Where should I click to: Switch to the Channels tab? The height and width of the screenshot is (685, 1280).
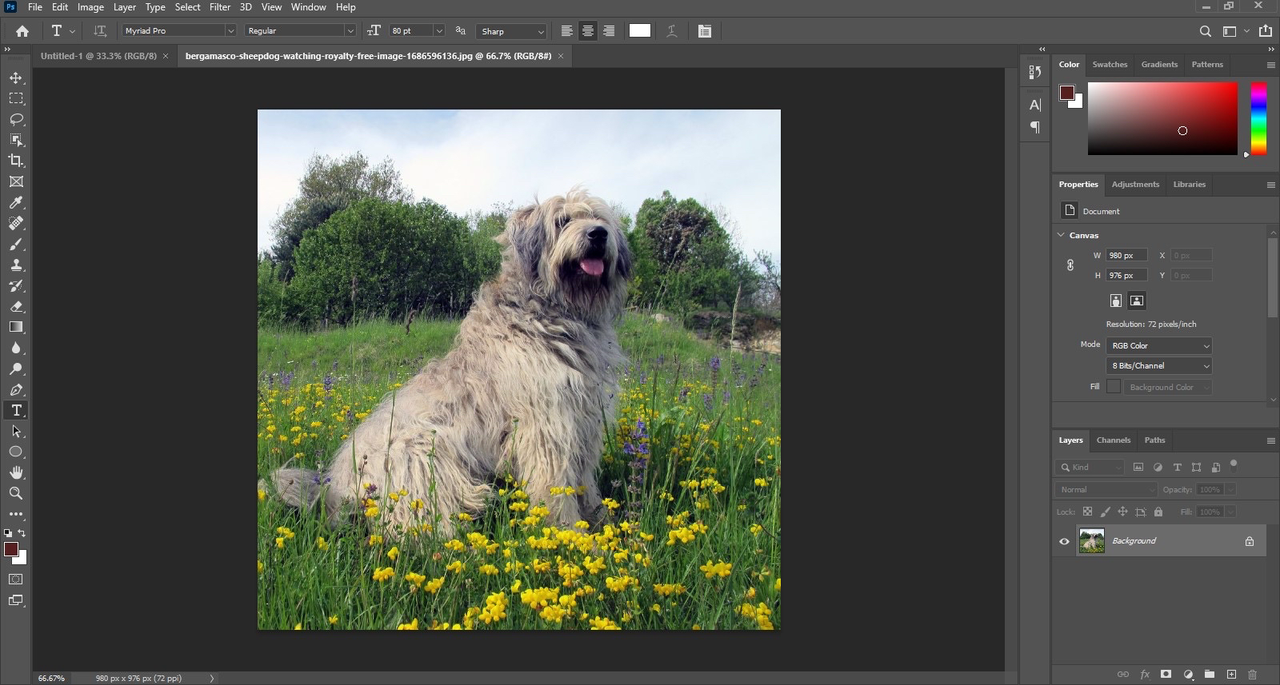[x=1113, y=440]
